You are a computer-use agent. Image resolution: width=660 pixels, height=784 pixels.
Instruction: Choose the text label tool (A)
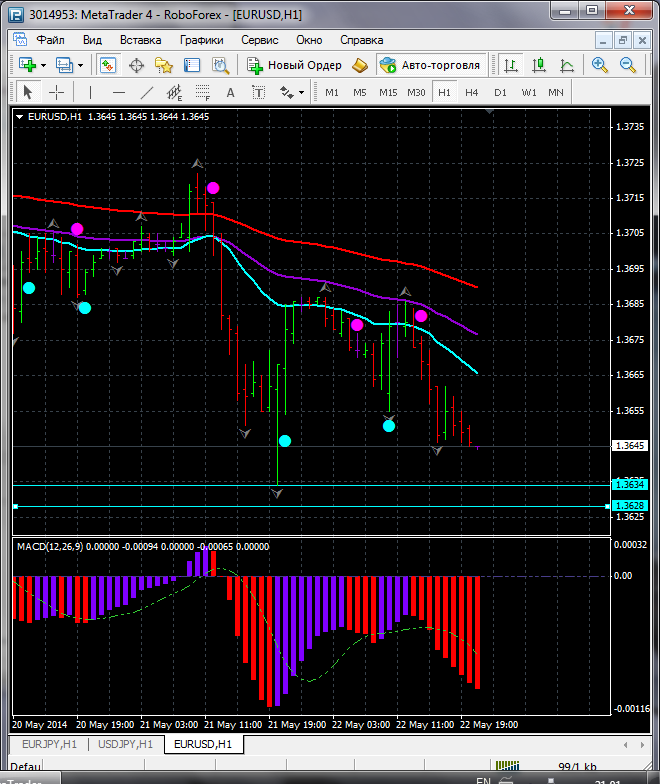pyautogui.click(x=230, y=92)
